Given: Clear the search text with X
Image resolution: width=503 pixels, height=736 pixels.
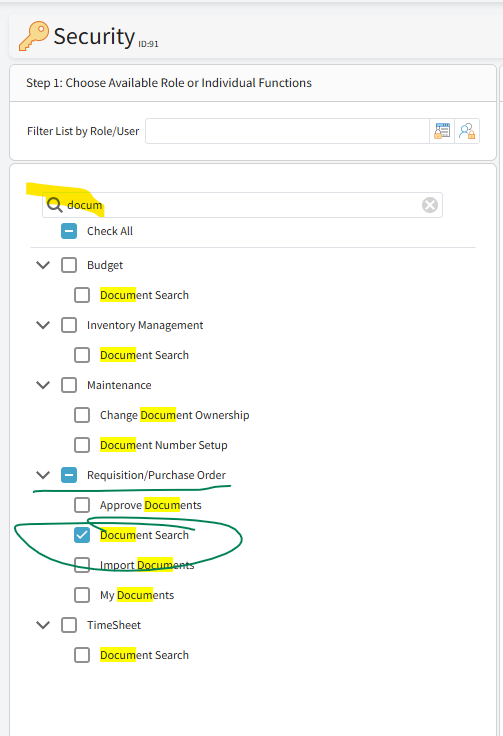Looking at the screenshot, I should (x=430, y=205).
